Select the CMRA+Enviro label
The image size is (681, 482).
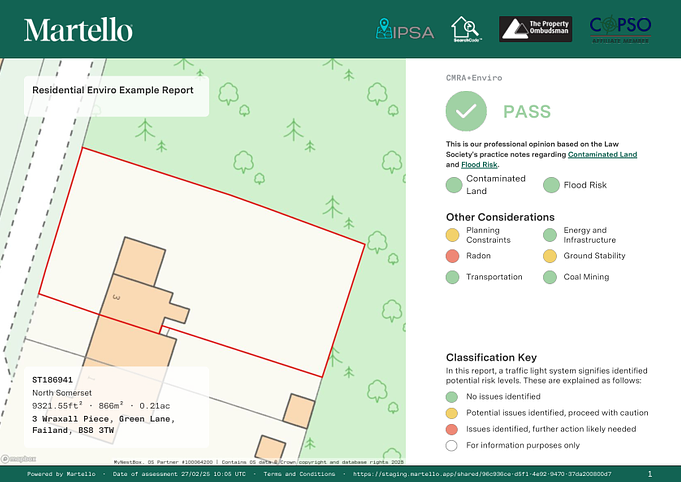point(474,78)
